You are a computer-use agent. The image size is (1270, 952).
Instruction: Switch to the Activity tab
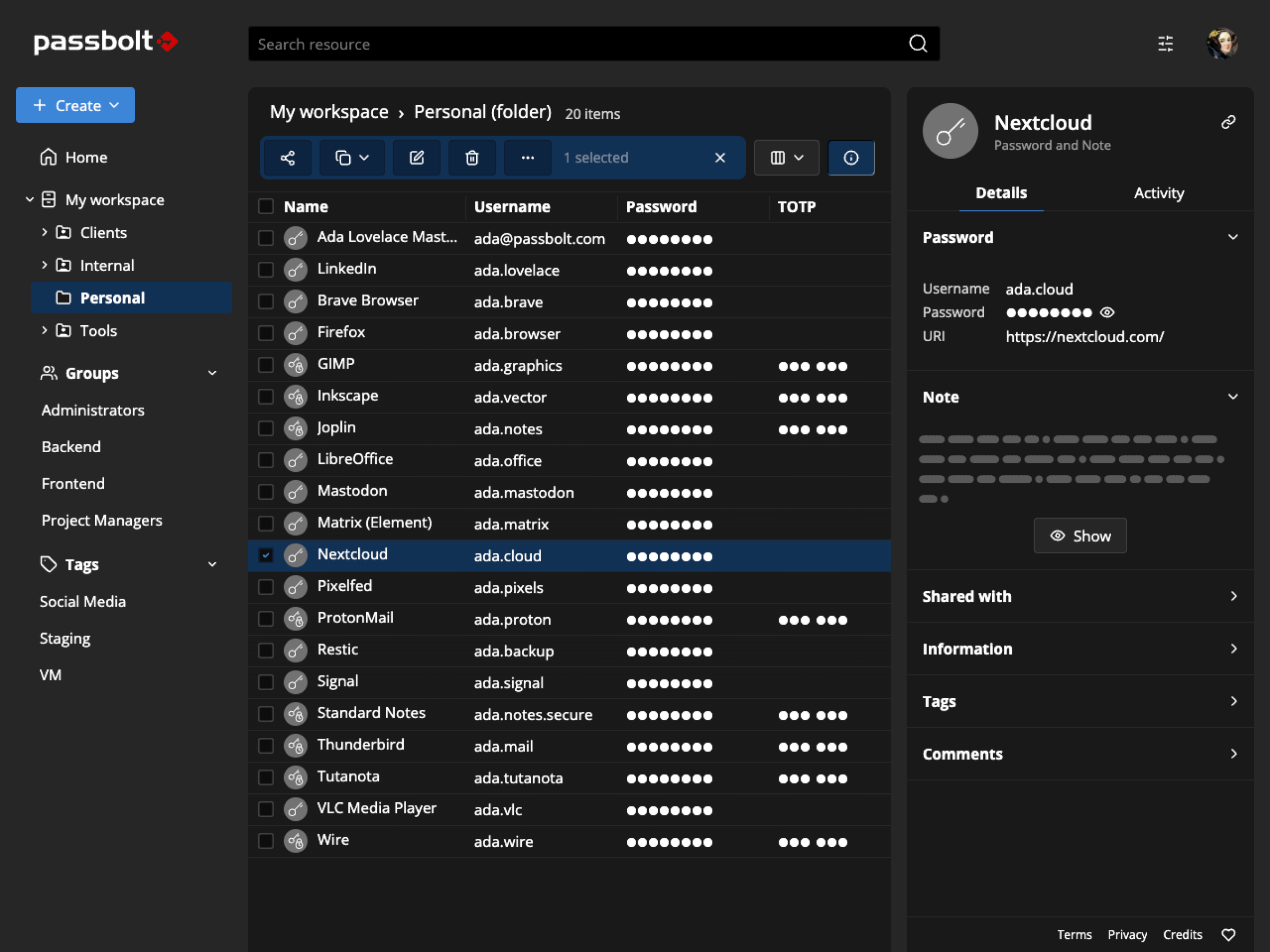point(1159,193)
